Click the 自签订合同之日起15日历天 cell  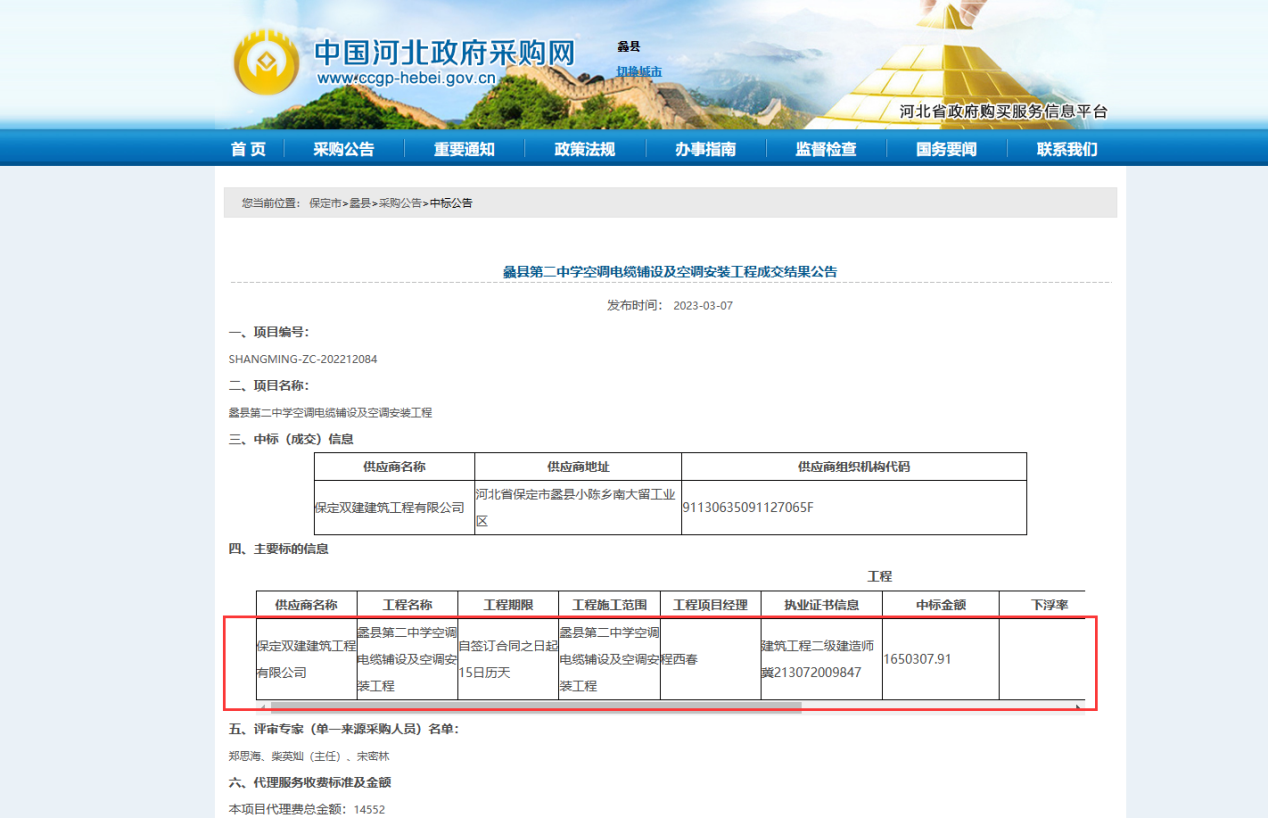pyautogui.click(x=508, y=659)
